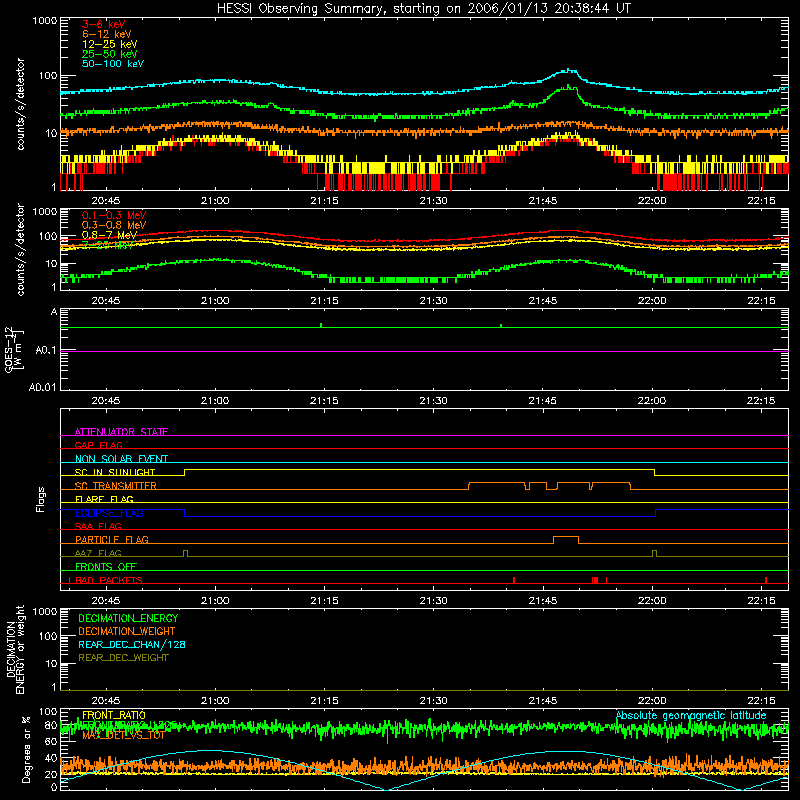The width and height of the screenshot is (800, 800).
Task: Click the magenta line in the GOES-12 panel
Action: coord(424,352)
